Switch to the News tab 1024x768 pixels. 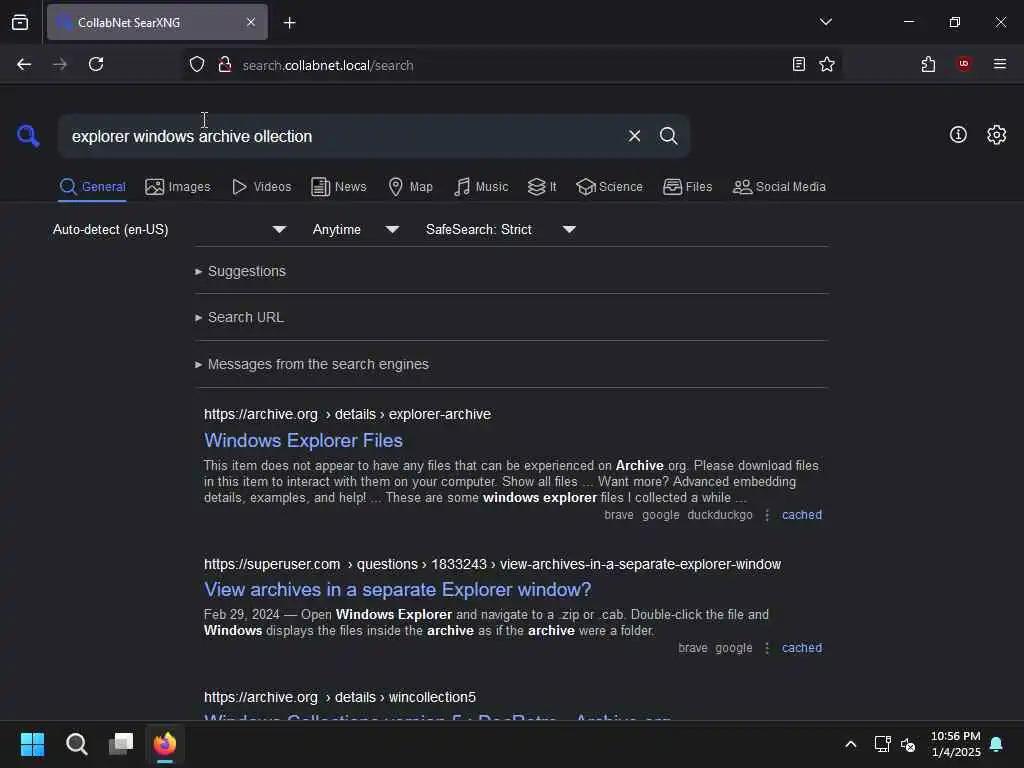coord(339,187)
